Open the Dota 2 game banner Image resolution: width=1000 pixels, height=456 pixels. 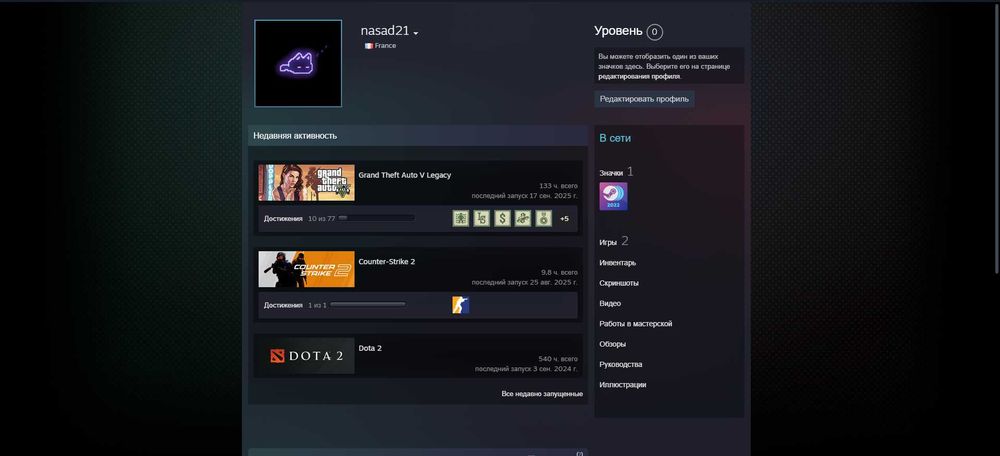point(306,356)
